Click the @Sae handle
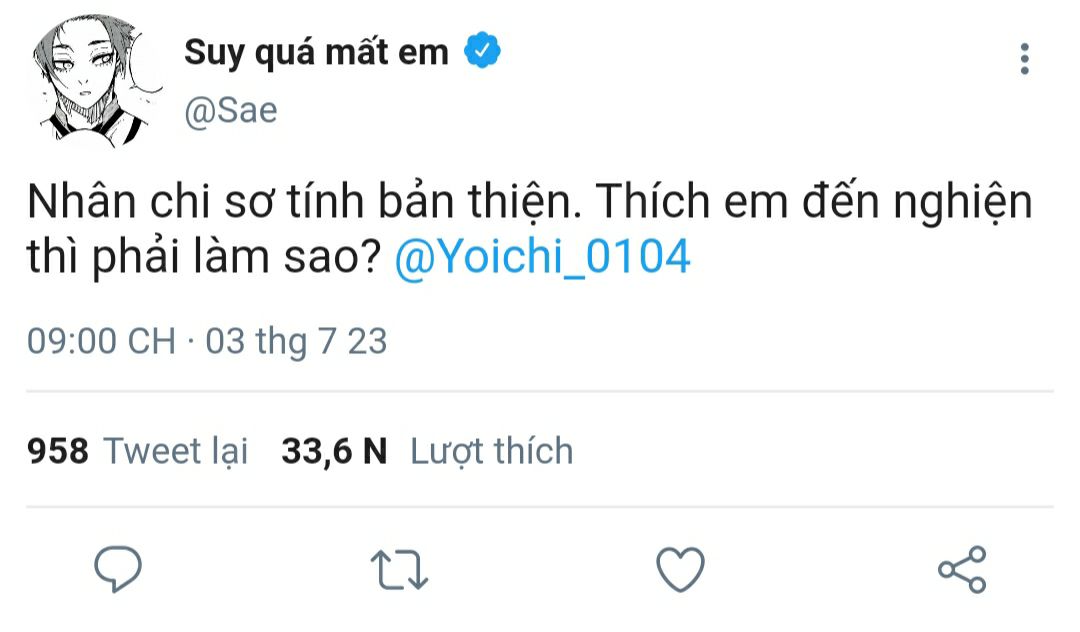 tap(231, 111)
